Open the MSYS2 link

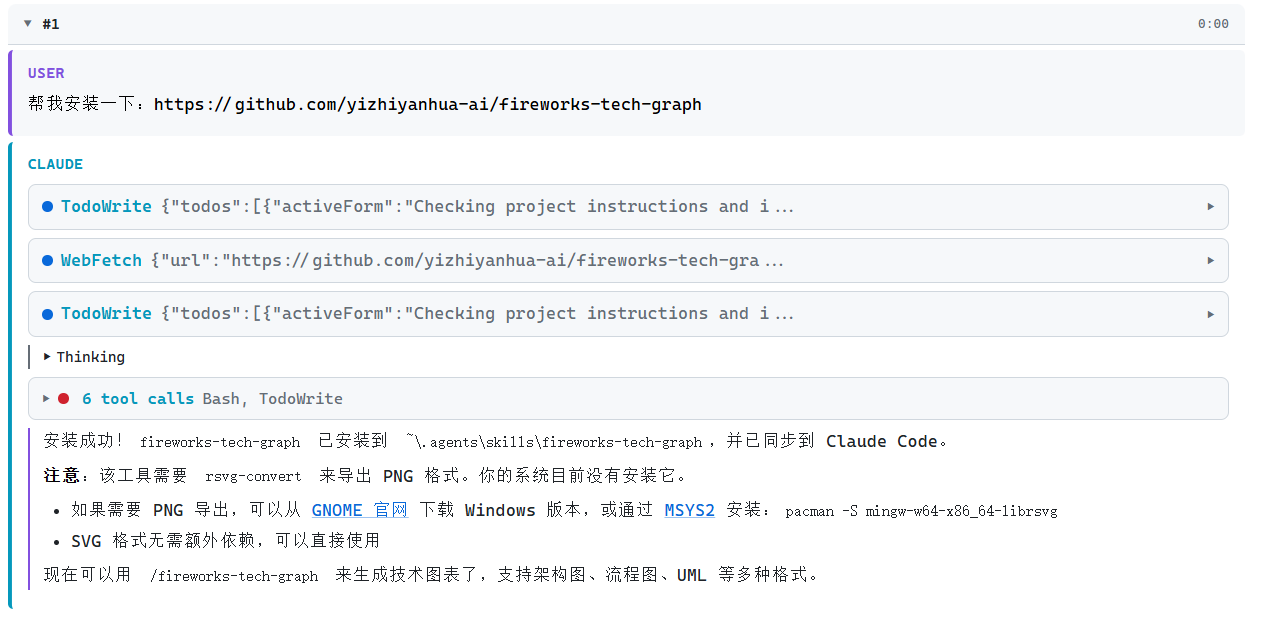(690, 510)
